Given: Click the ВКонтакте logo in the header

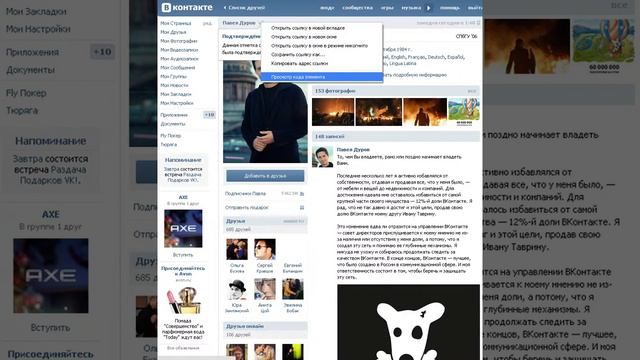Looking at the screenshot, I should (x=187, y=7).
